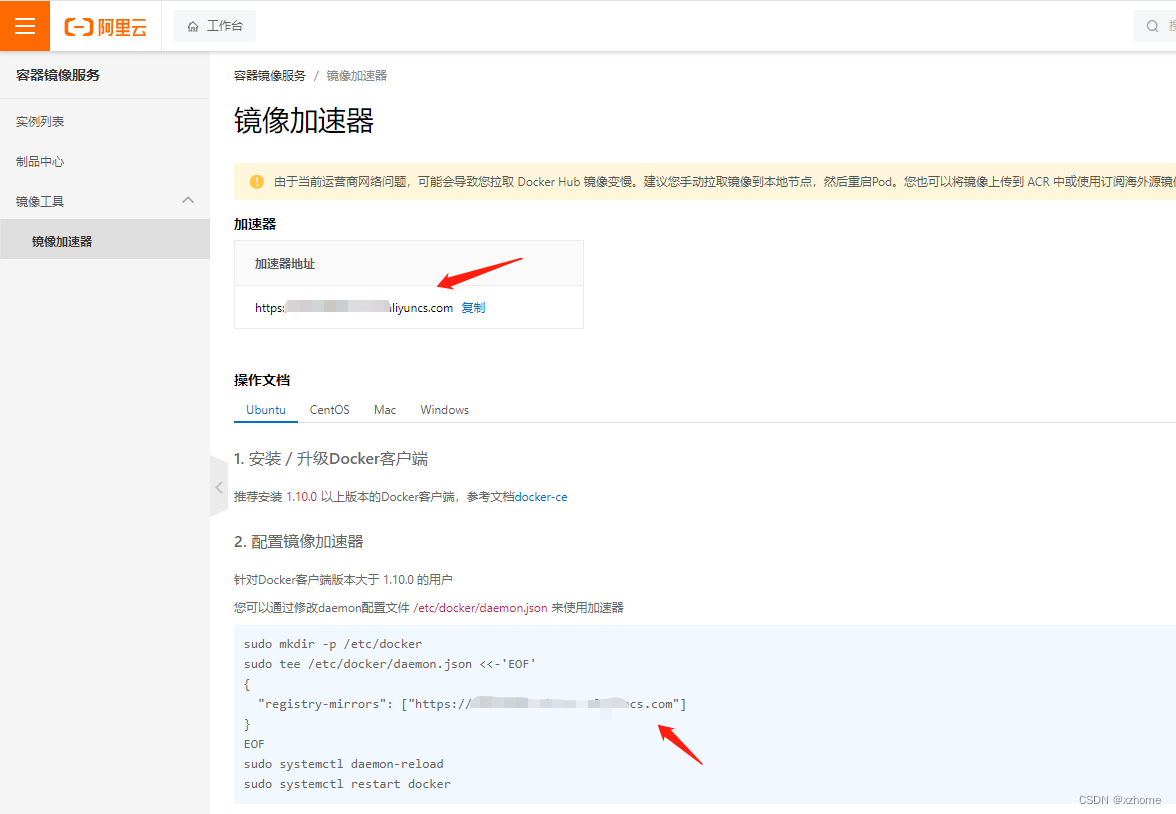Click the registry-mirrors code line
This screenshot has width=1176, height=814.
point(472,704)
